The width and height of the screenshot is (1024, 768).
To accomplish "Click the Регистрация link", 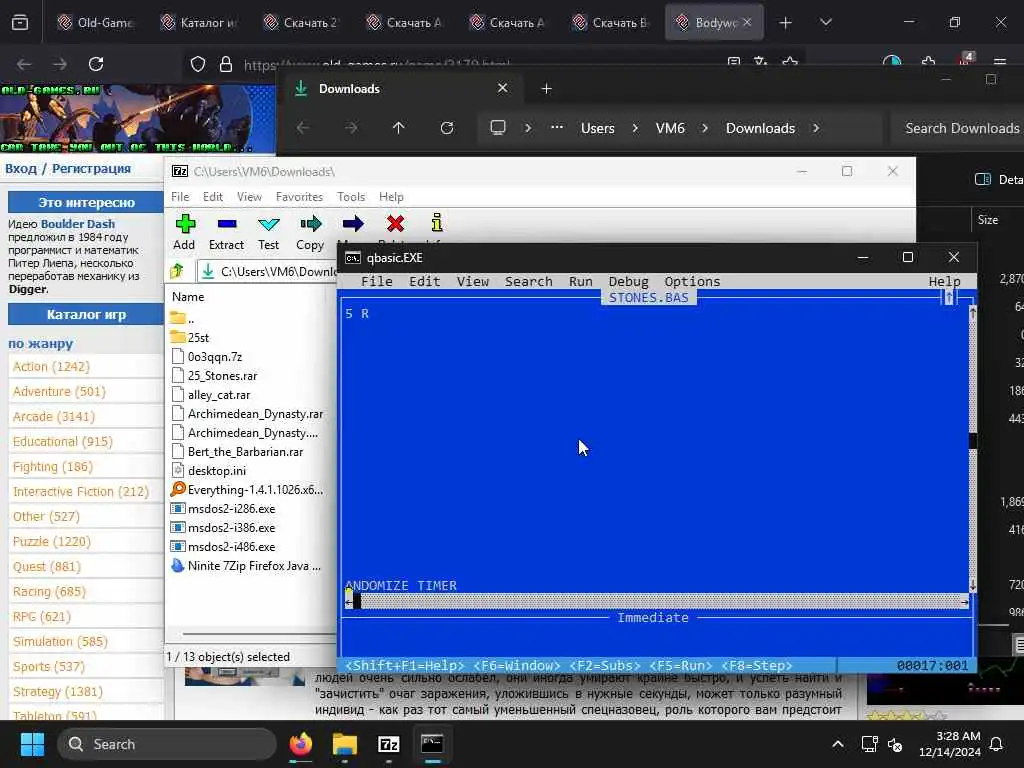I will [x=91, y=168].
